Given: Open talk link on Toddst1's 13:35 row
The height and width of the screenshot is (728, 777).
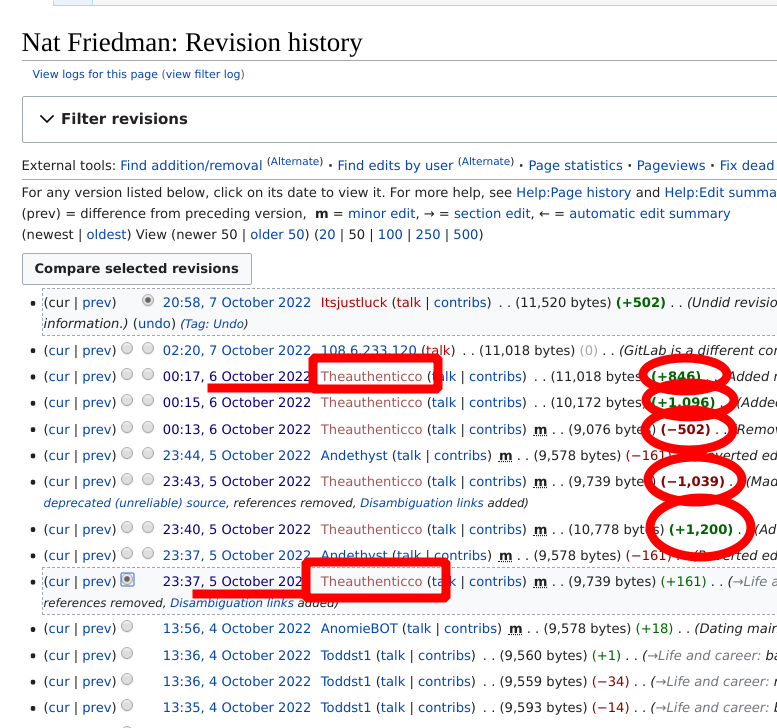Looking at the screenshot, I should (x=392, y=708).
